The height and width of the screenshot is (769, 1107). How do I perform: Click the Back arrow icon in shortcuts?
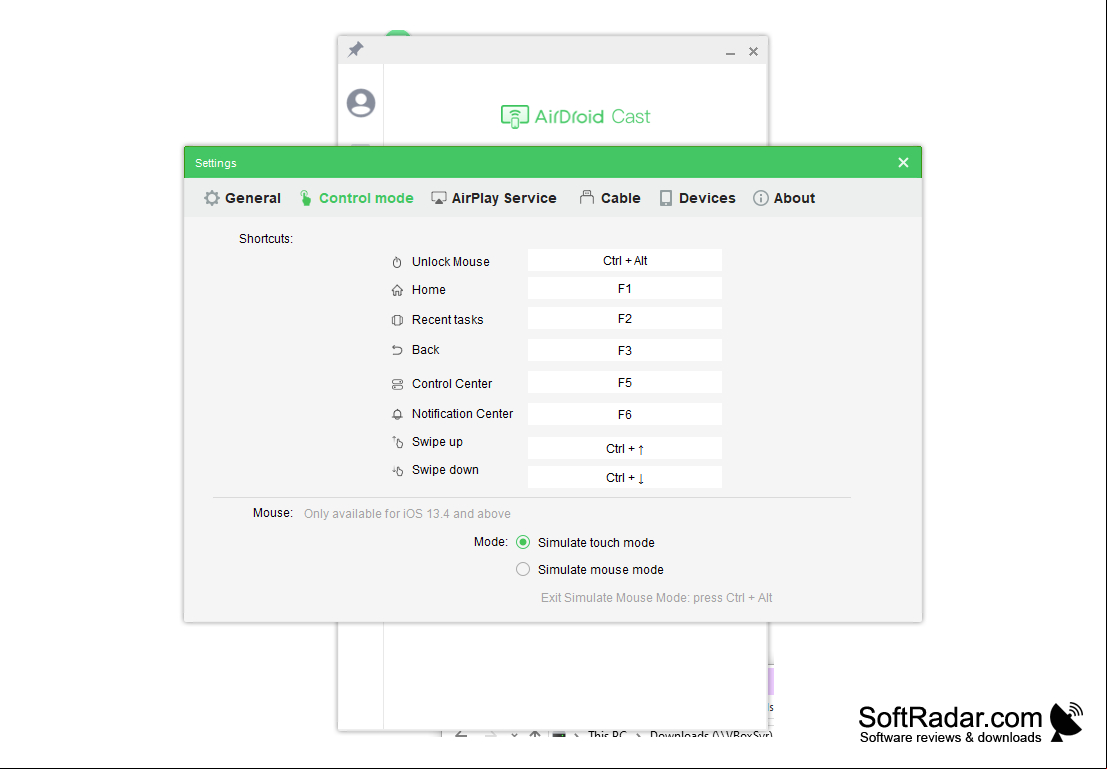397,350
